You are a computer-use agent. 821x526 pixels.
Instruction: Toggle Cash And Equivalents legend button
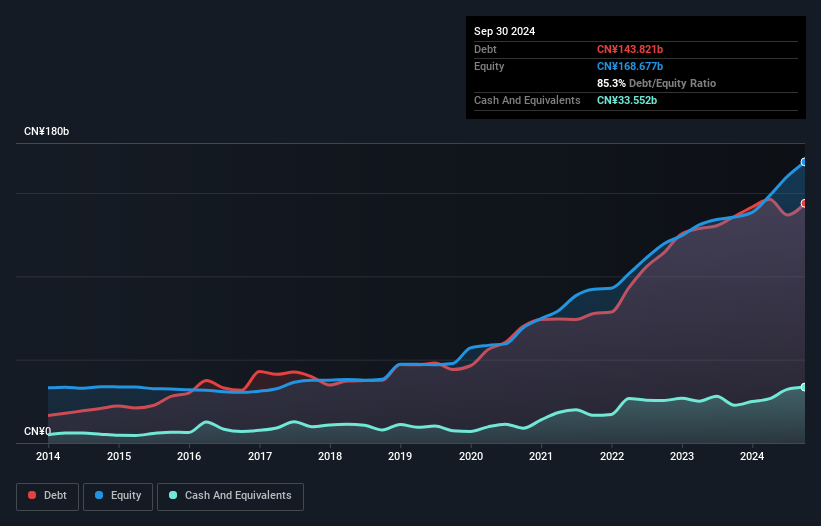point(230,496)
